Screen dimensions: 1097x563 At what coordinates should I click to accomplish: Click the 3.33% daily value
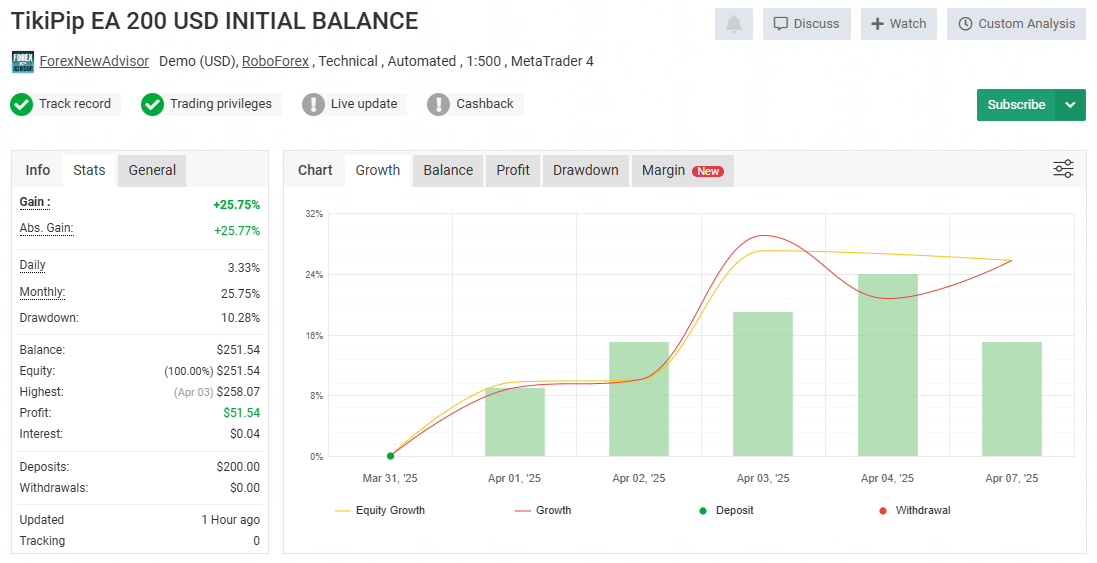tap(243, 268)
